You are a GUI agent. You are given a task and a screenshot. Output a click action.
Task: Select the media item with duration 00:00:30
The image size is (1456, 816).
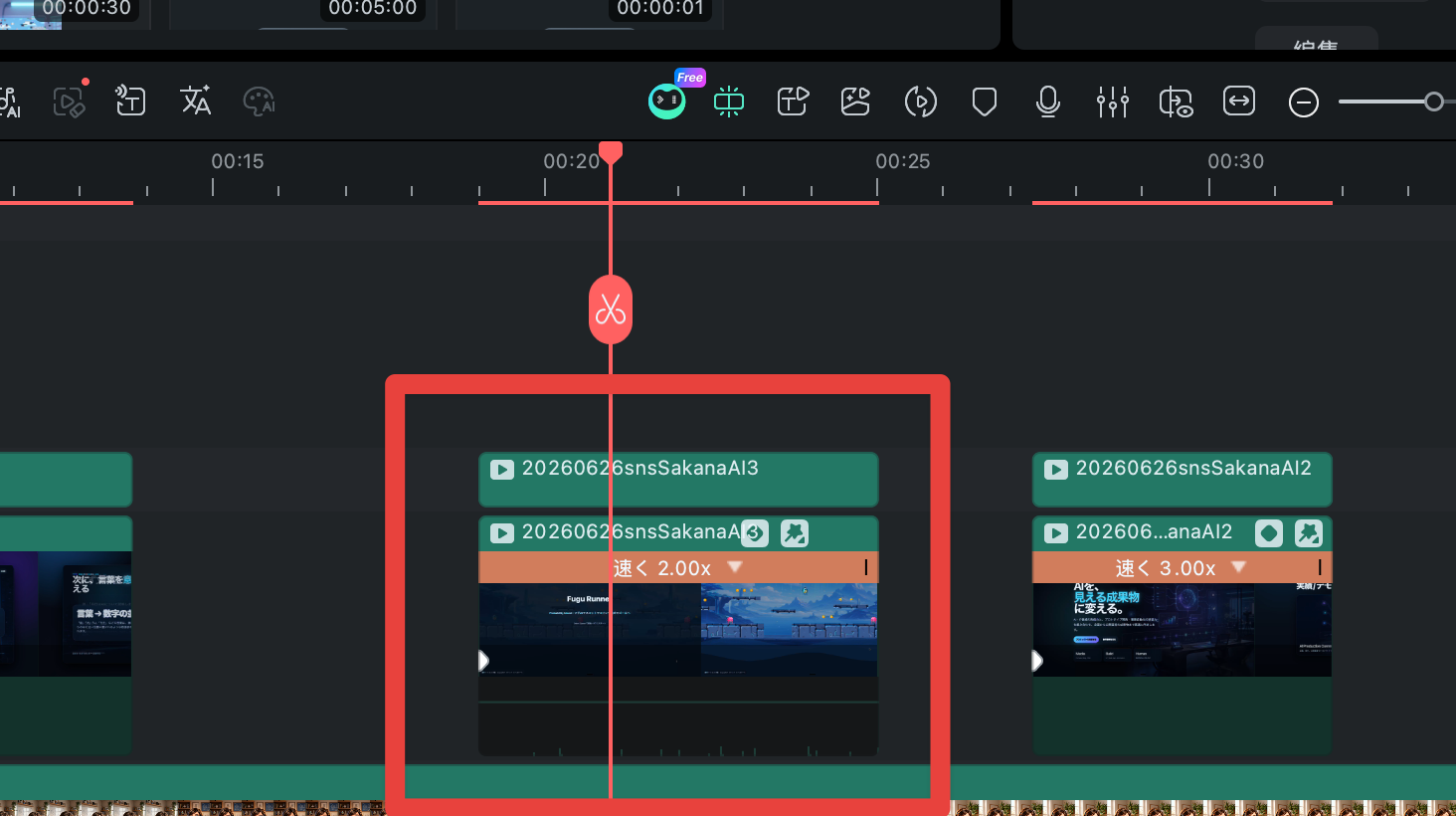coord(76,14)
